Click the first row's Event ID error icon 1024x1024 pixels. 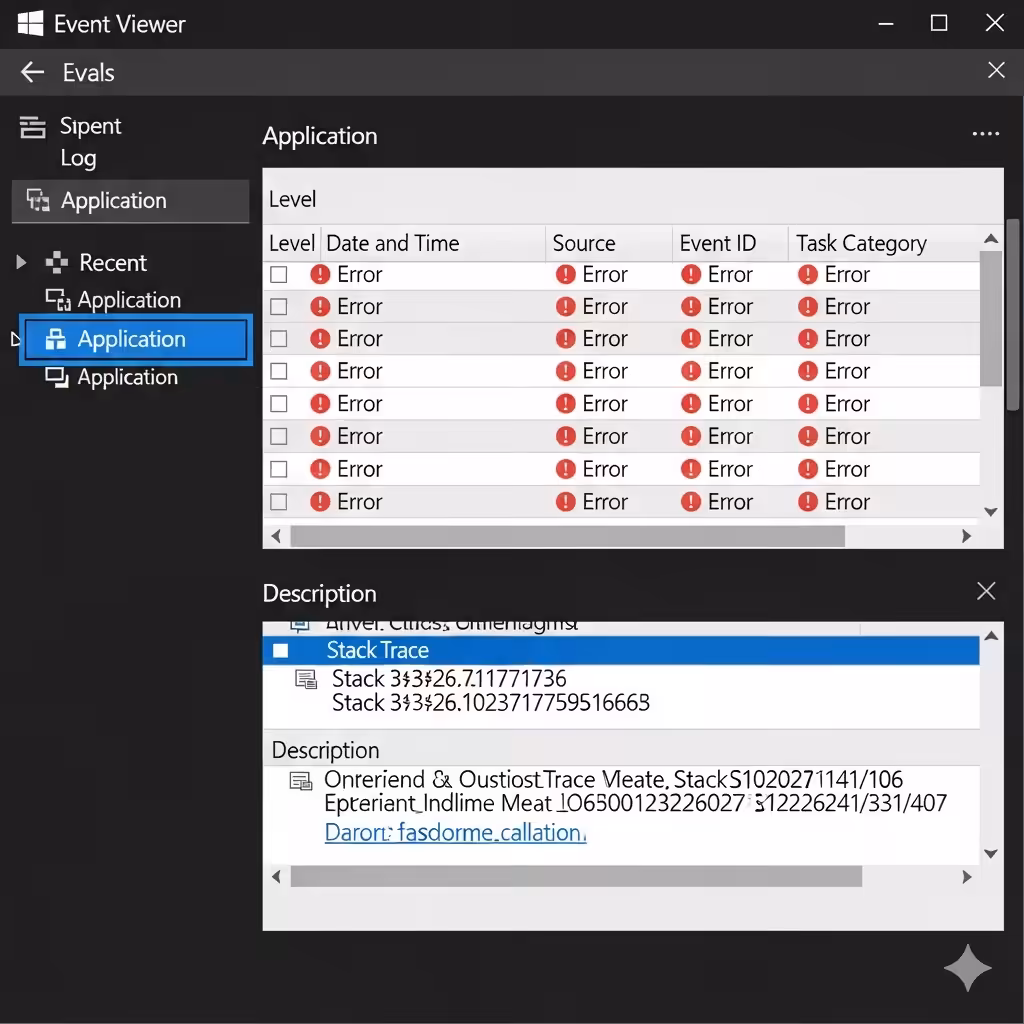(691, 274)
